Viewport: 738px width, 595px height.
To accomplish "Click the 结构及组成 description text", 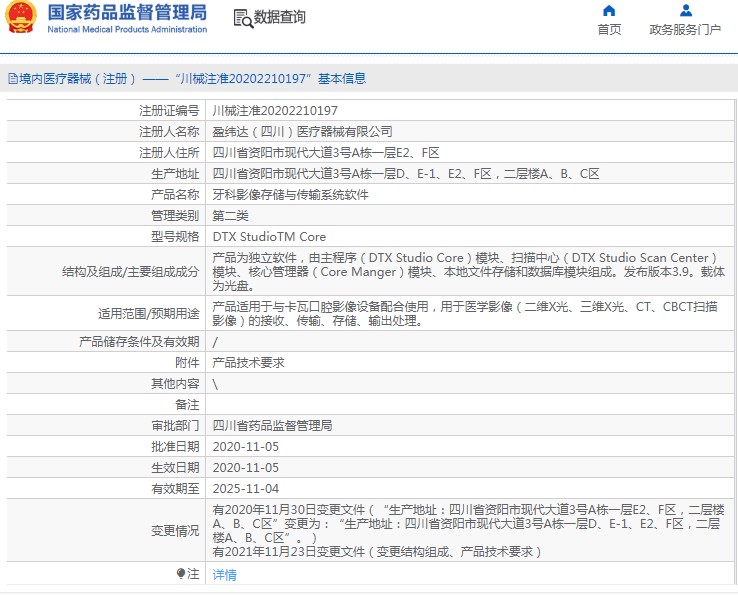I will (469, 272).
